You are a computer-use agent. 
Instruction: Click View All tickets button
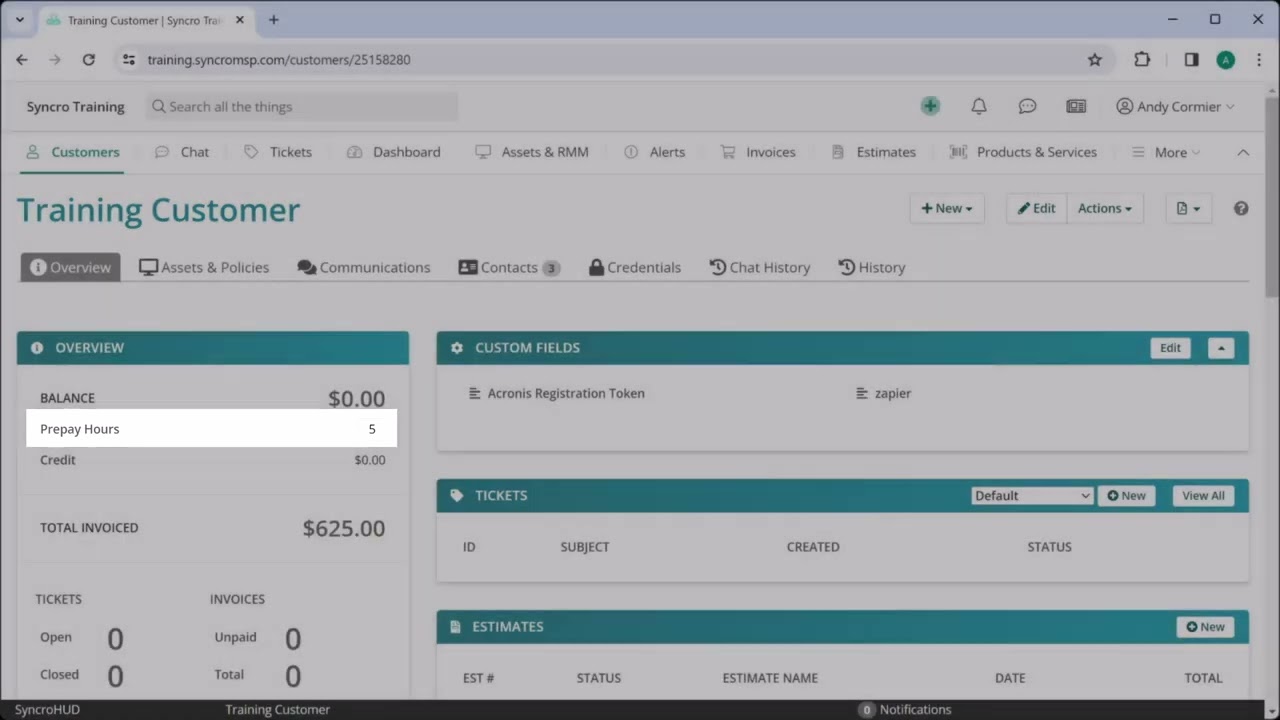point(1203,495)
